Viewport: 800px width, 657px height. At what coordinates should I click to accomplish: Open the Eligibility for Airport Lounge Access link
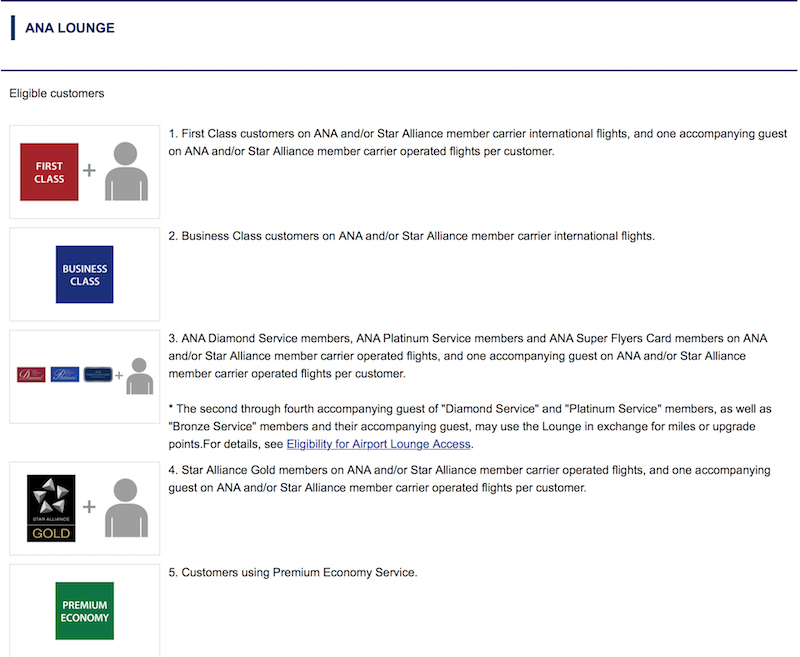click(378, 444)
